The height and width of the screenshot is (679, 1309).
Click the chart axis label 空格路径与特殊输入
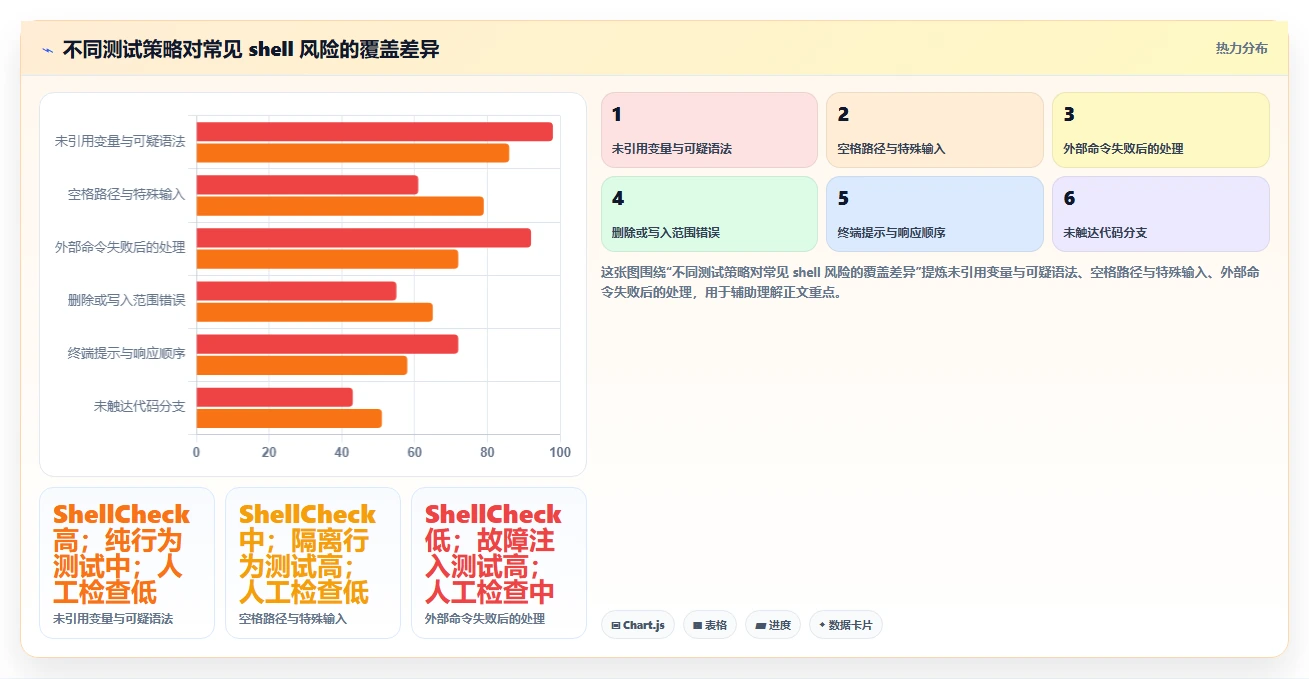click(126, 194)
